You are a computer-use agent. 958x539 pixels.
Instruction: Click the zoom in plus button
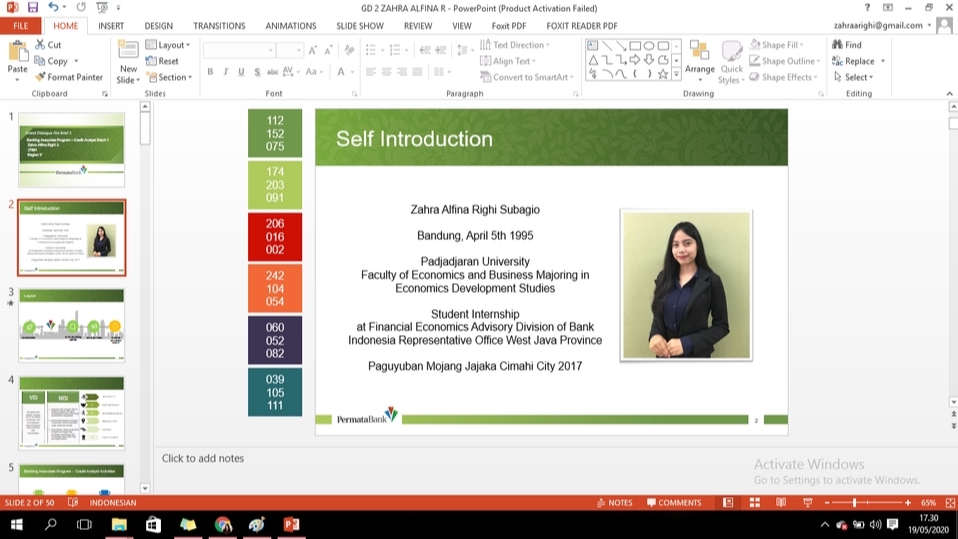pos(908,502)
